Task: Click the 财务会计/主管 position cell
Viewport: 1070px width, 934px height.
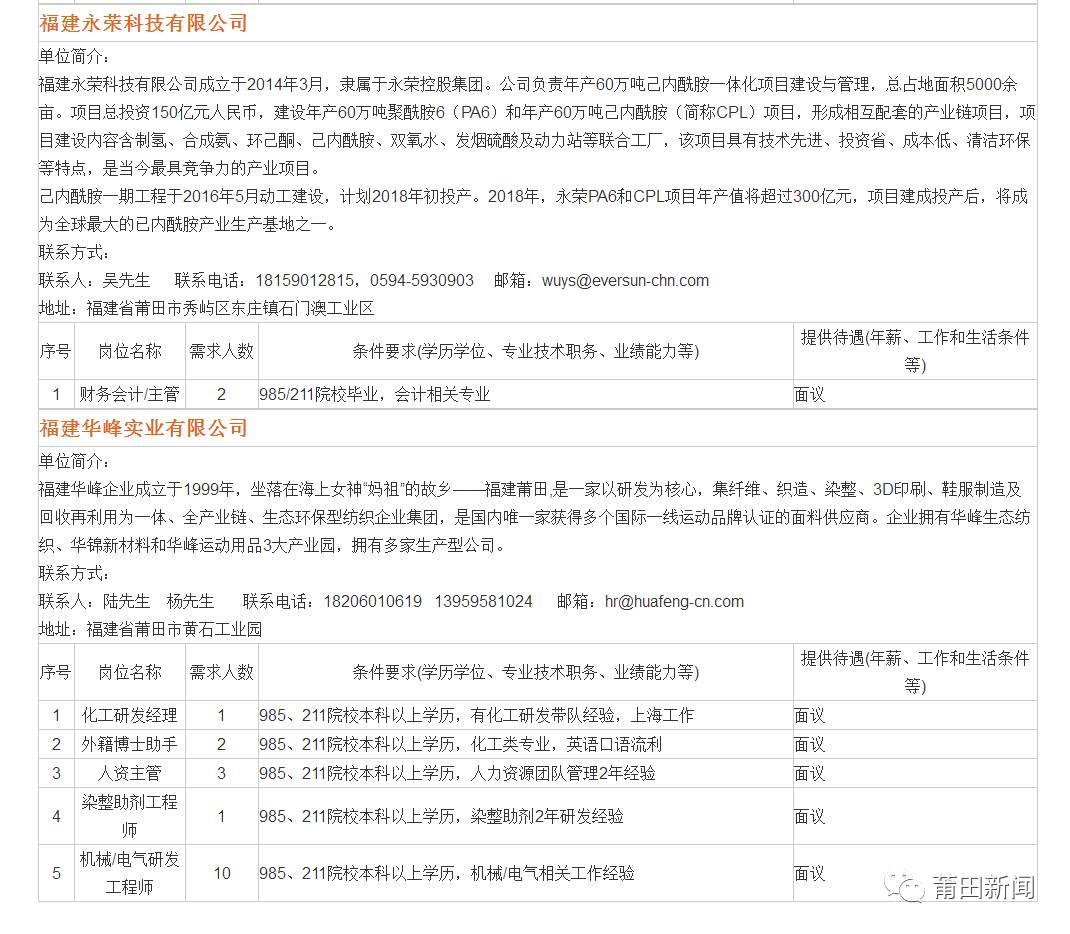Action: pos(129,394)
